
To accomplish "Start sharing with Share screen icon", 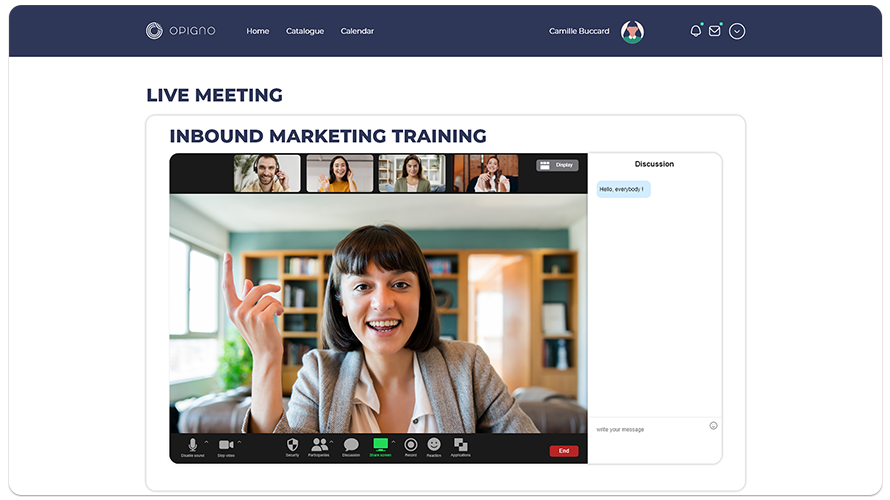I will coord(380,445).
